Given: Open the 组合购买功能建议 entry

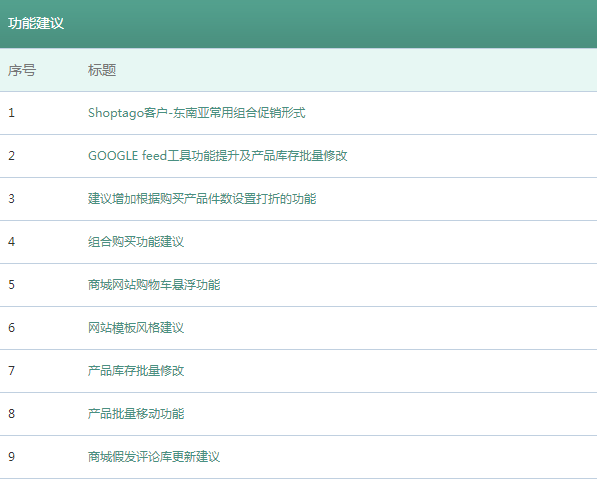Looking at the screenshot, I should [136, 242].
